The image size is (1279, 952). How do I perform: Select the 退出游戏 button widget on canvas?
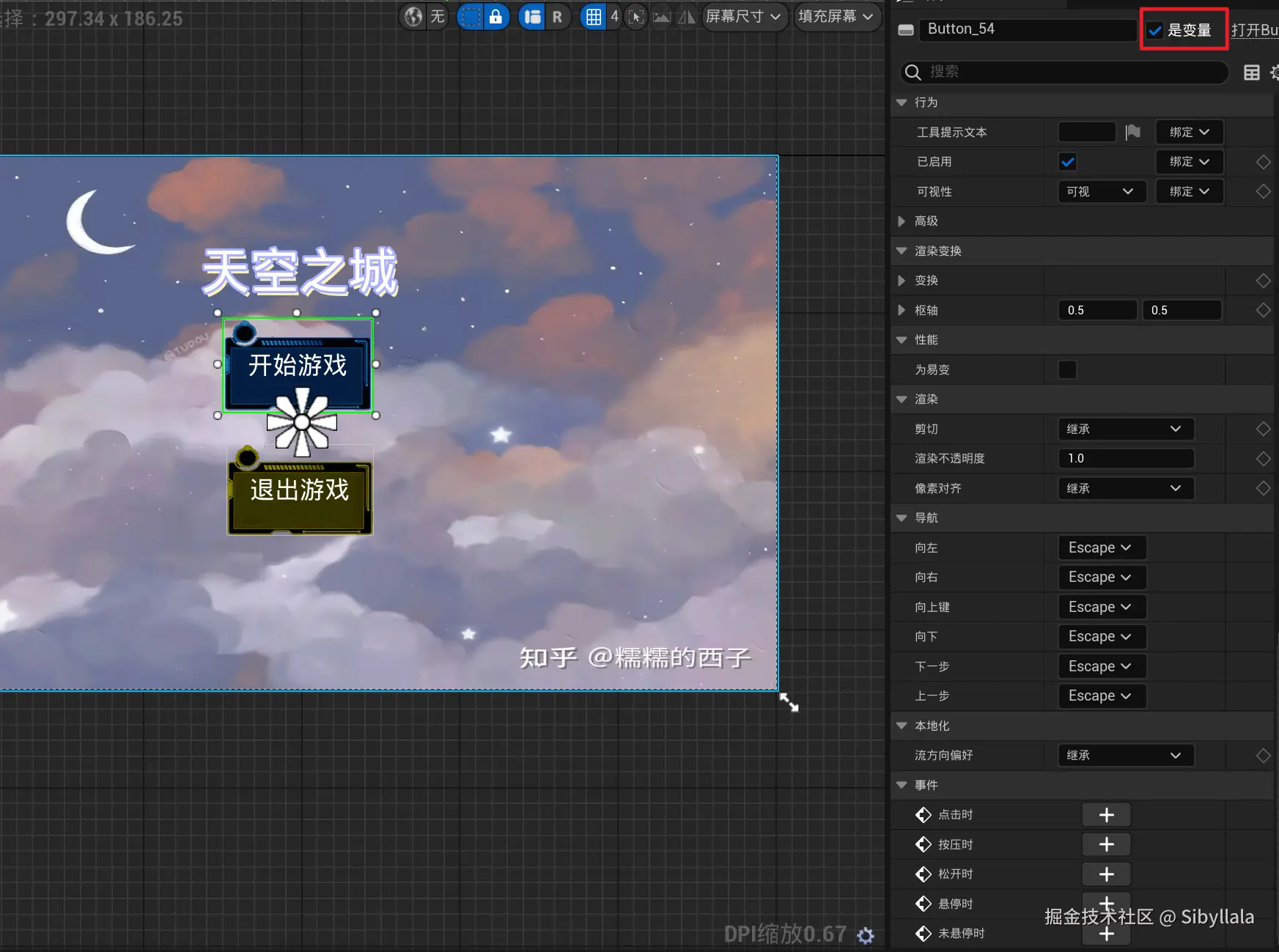pyautogui.click(x=300, y=491)
